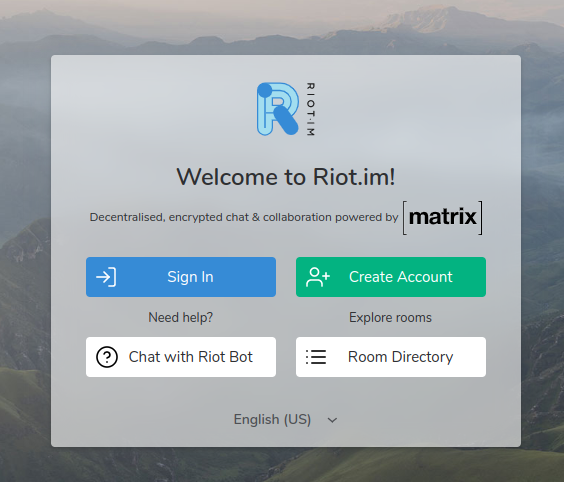This screenshot has height=482, width=564.
Task: Start a Chat with Riot Bot
Action: point(181,357)
